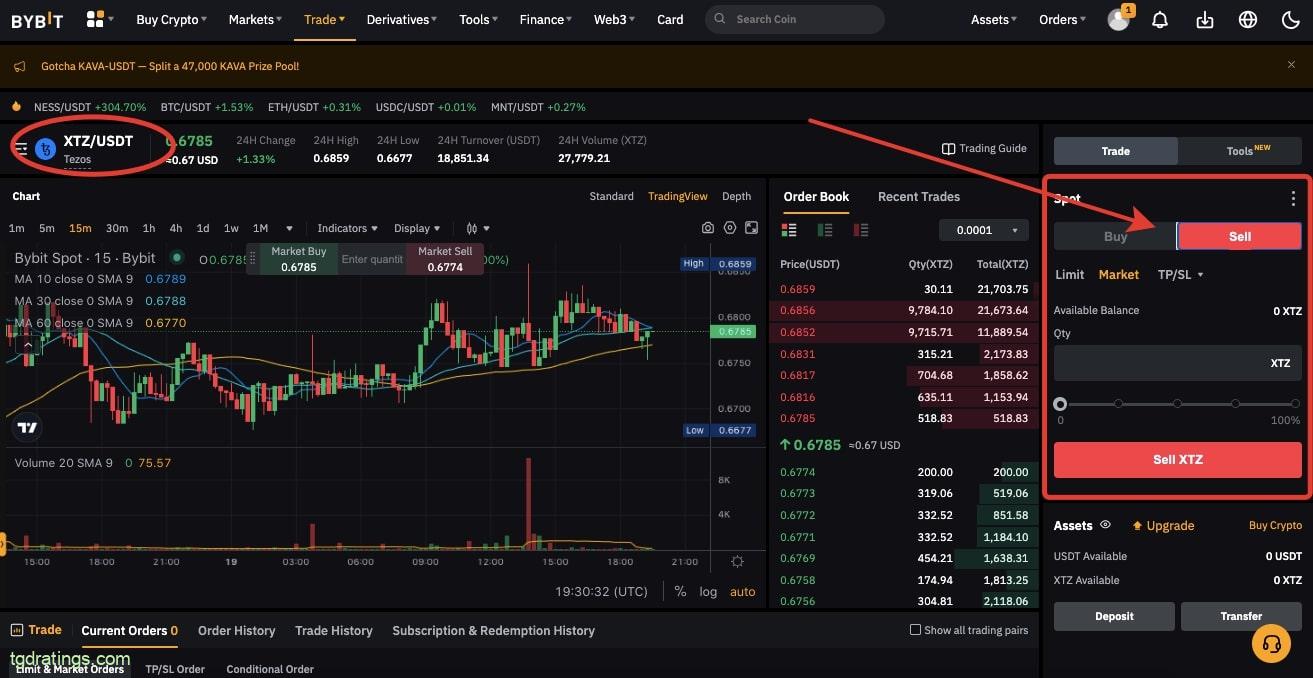The height and width of the screenshot is (678, 1313).
Task: Open user profile avatar
Action: coord(1119,19)
